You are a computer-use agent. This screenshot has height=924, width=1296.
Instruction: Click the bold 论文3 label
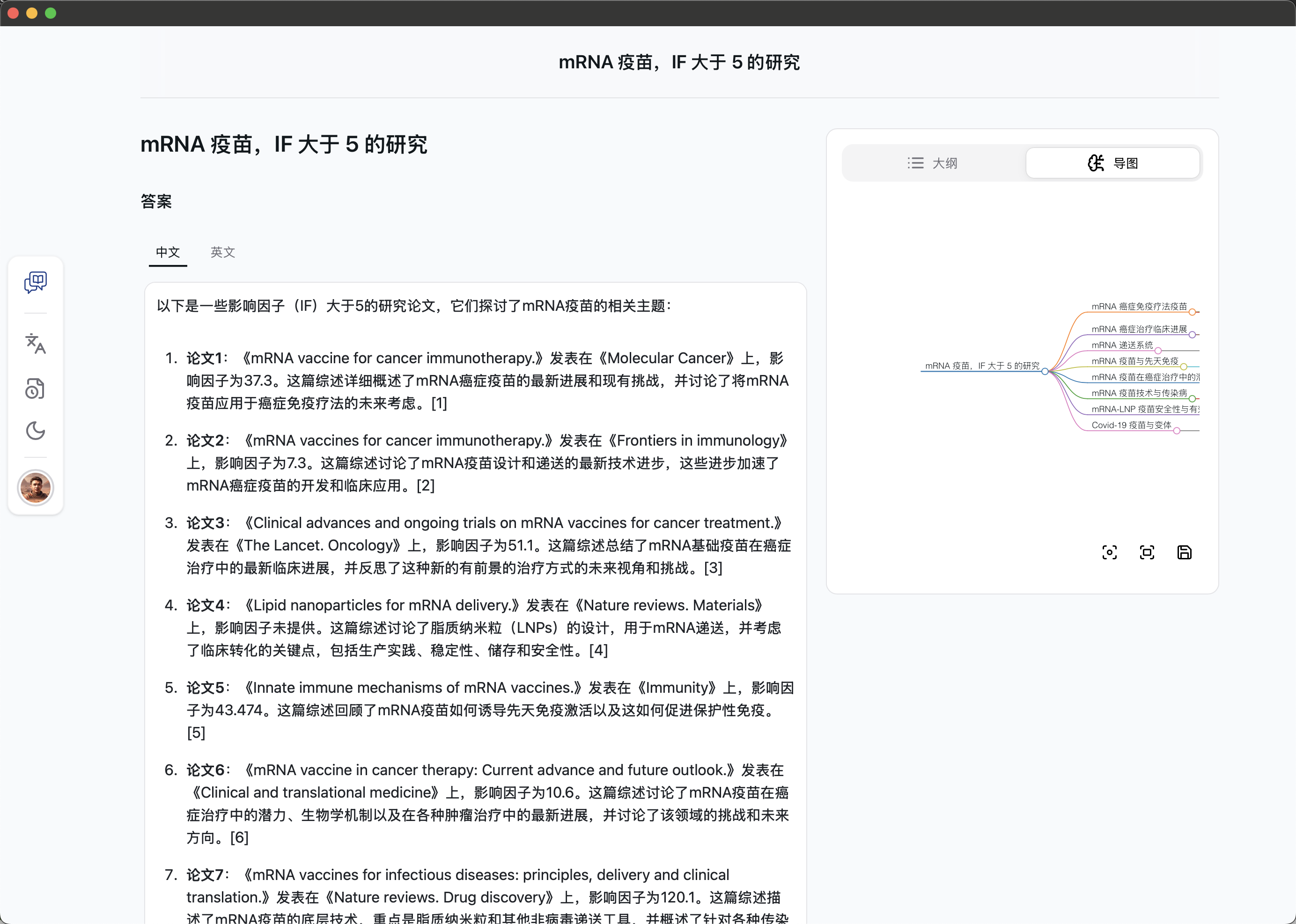point(205,523)
